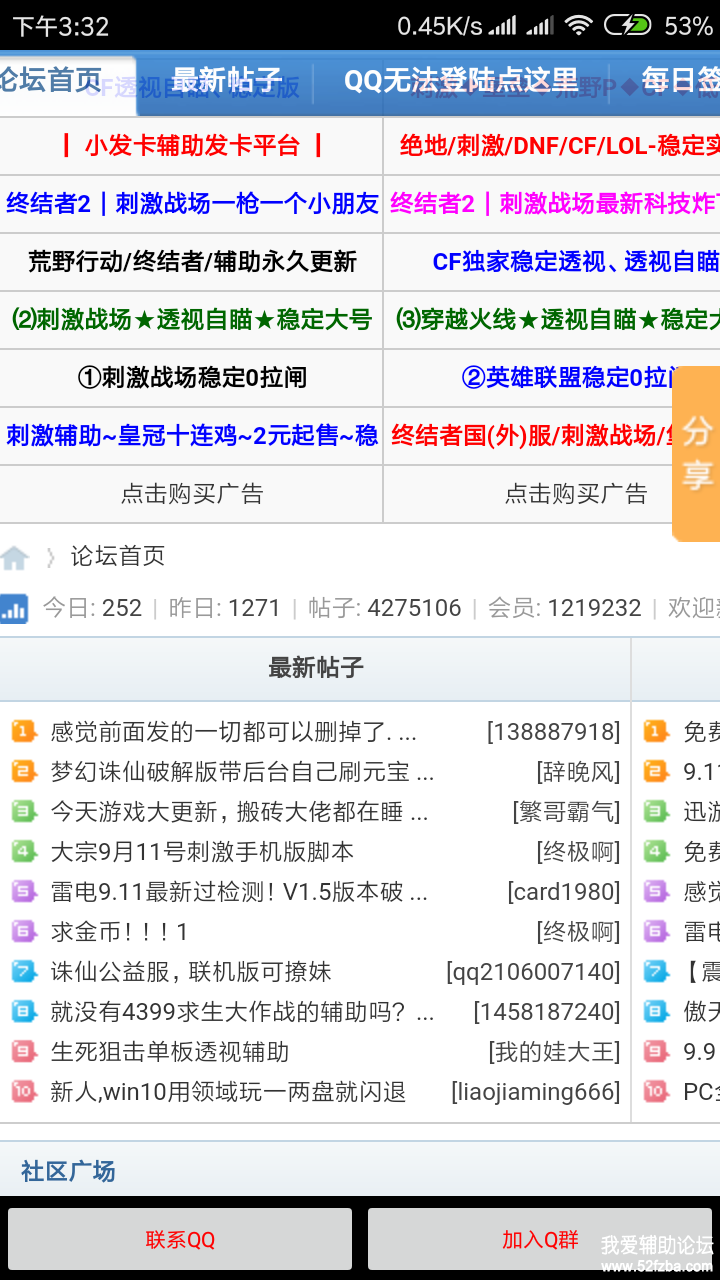Tap rank 9 badge beside 生死狙击单板透视辅助

[24, 1052]
